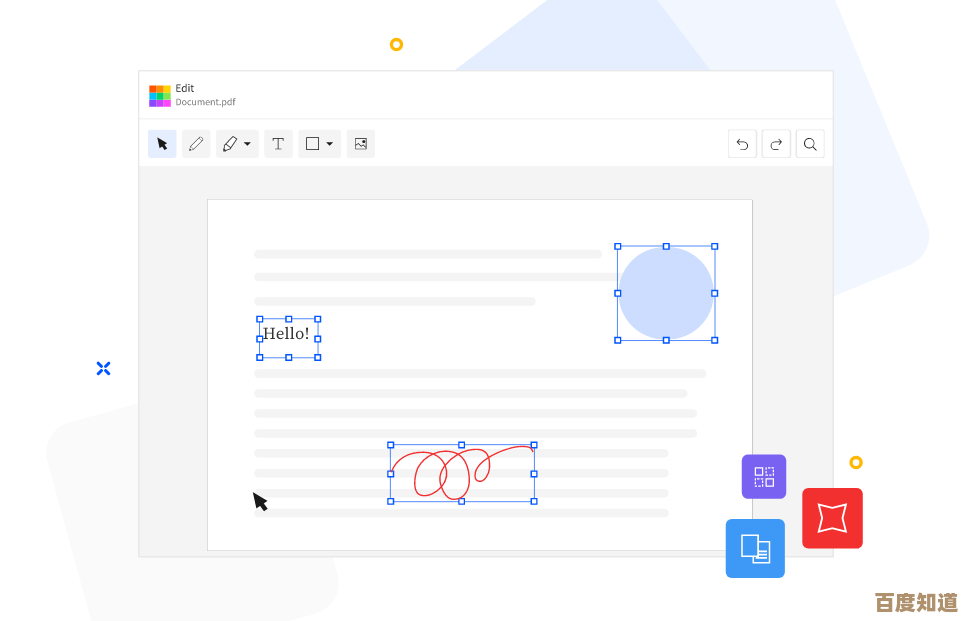Redo the last action
The height and width of the screenshot is (621, 963).
tap(776, 144)
